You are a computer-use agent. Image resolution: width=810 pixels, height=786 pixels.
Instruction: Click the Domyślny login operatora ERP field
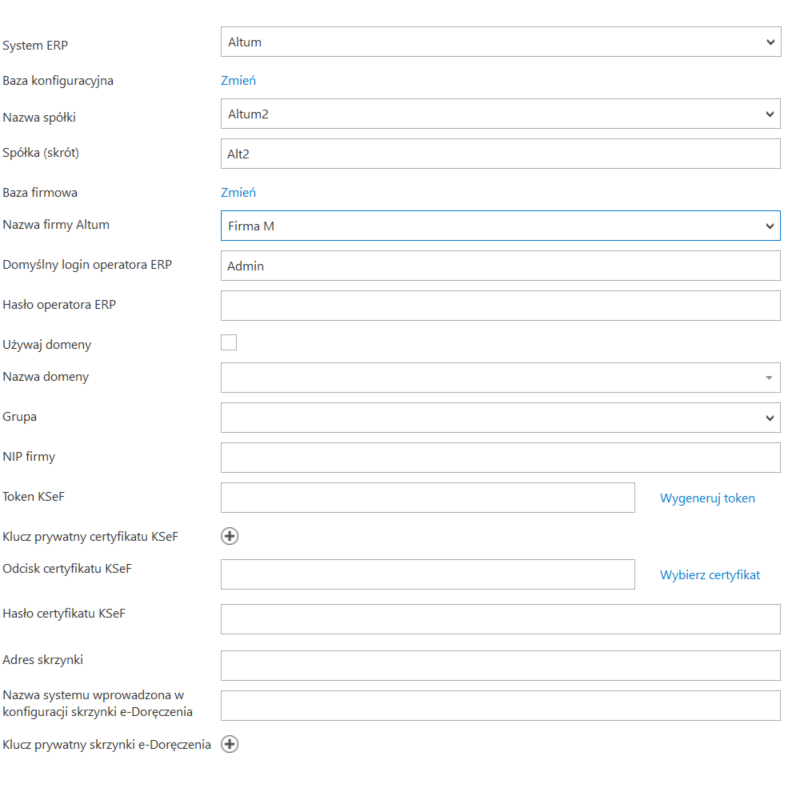(x=500, y=266)
